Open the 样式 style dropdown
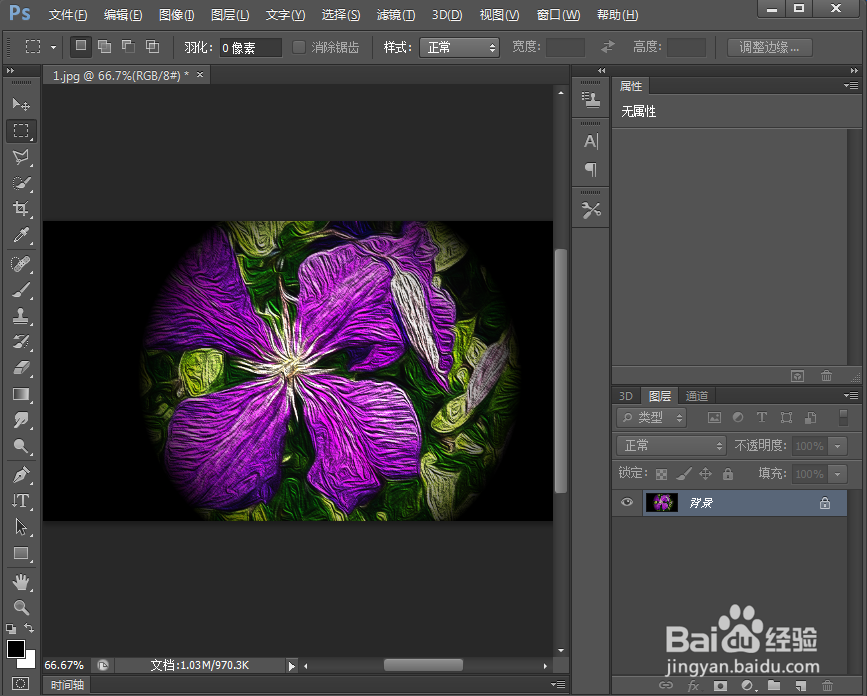Viewport: 867px width, 696px height. click(459, 48)
